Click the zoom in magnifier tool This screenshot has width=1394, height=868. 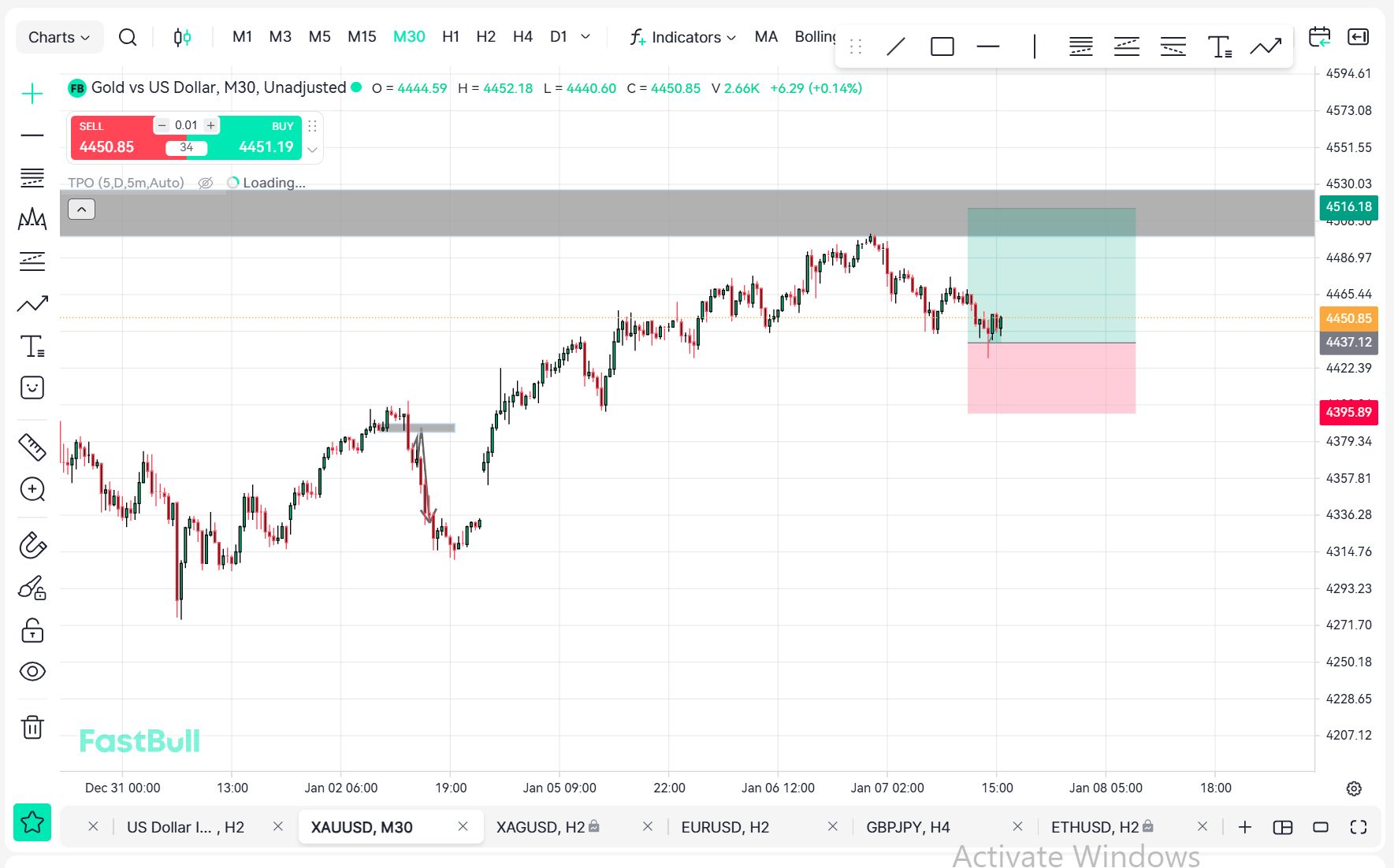[x=32, y=489]
